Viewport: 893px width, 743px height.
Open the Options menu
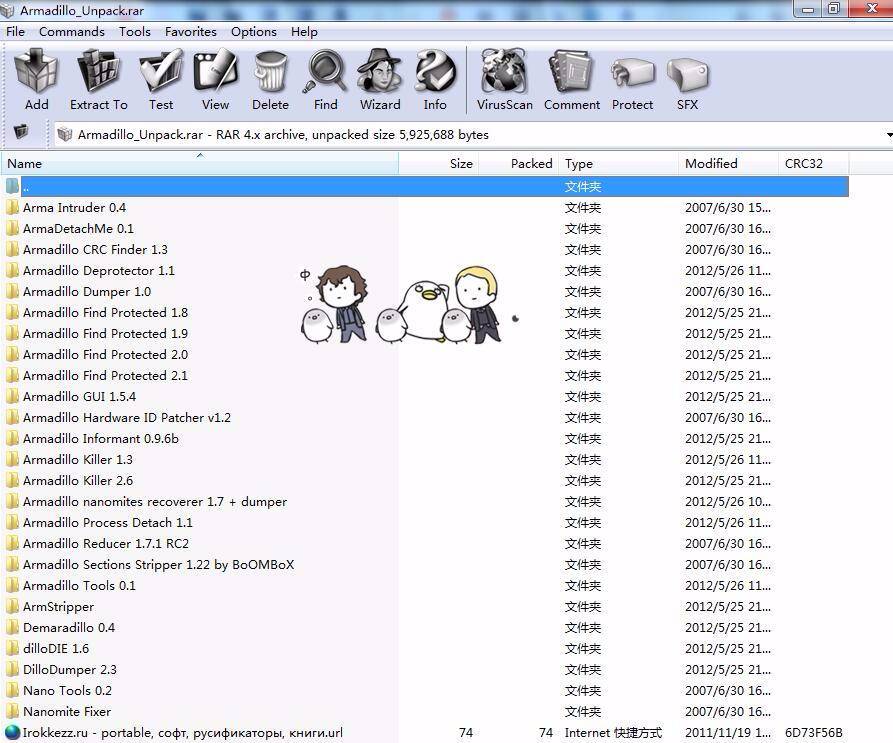click(x=253, y=32)
